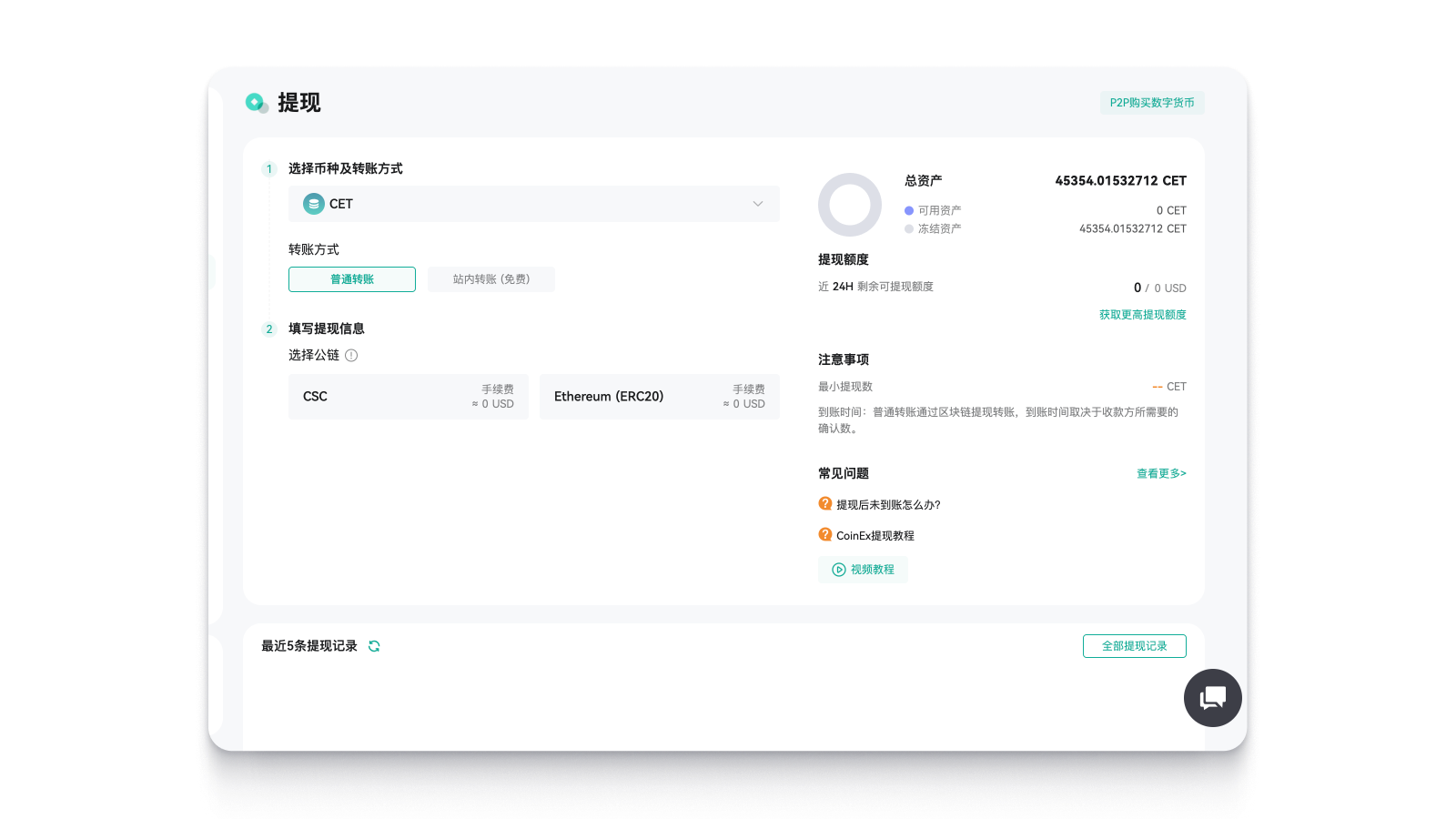Viewport: 1456px width, 819px height.
Task: Open the coin selection box
Action: (533, 204)
